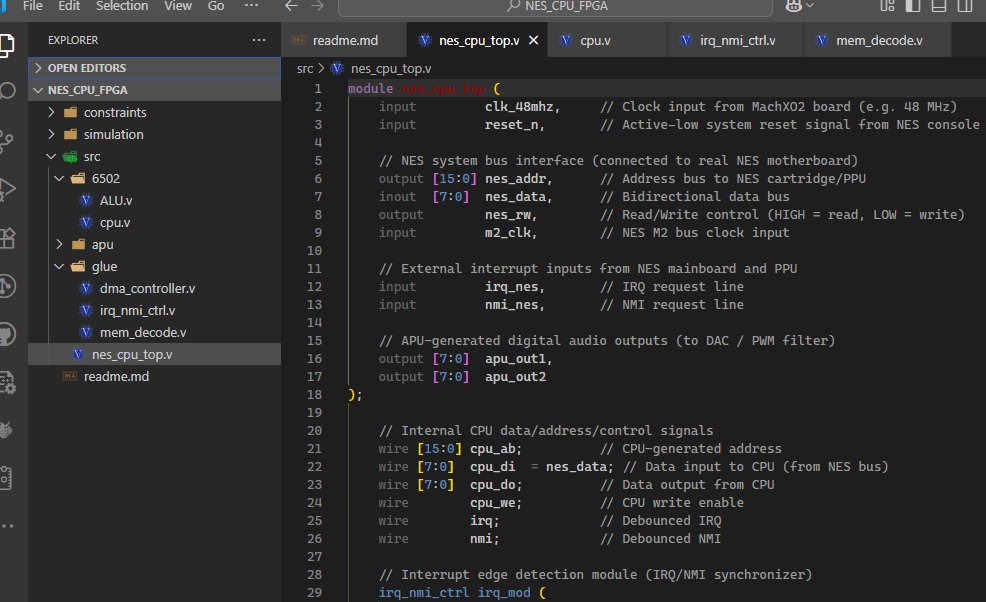
Task: Open the title bar menu overflow ellipsis
Action: pyautogui.click(x=252, y=6)
